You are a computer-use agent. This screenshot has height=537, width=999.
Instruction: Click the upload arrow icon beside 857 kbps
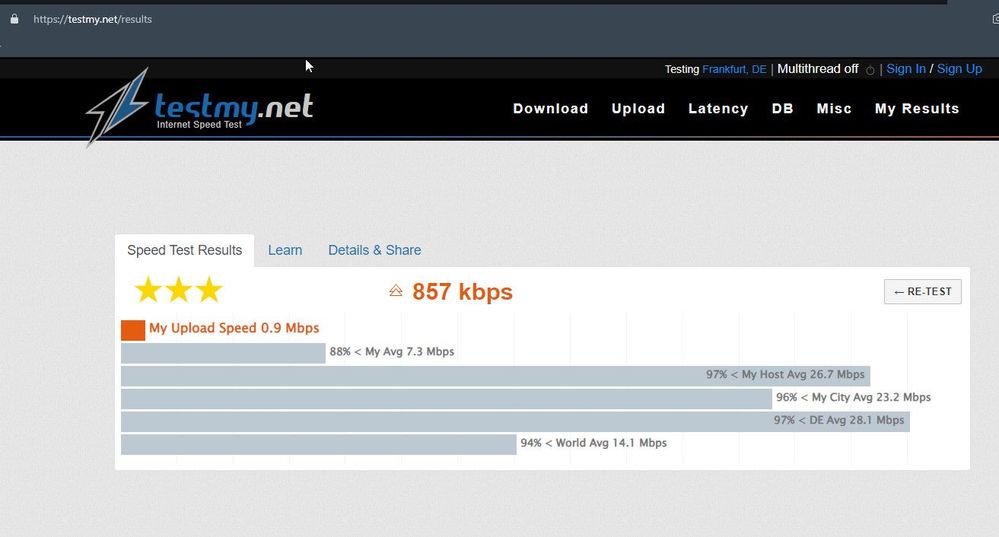pos(396,291)
